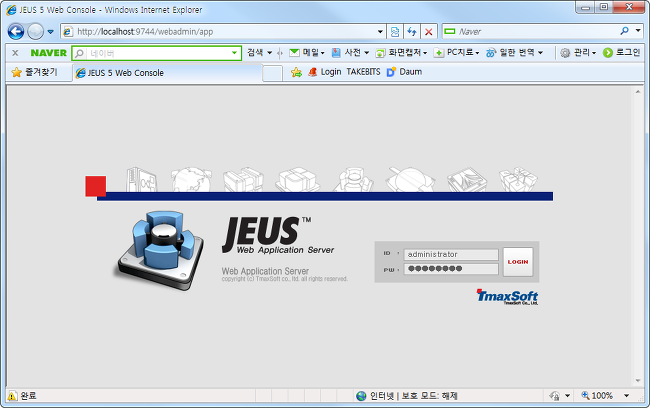Click the page scrollbar up arrow
This screenshot has height=408, width=650.
tap(638, 92)
